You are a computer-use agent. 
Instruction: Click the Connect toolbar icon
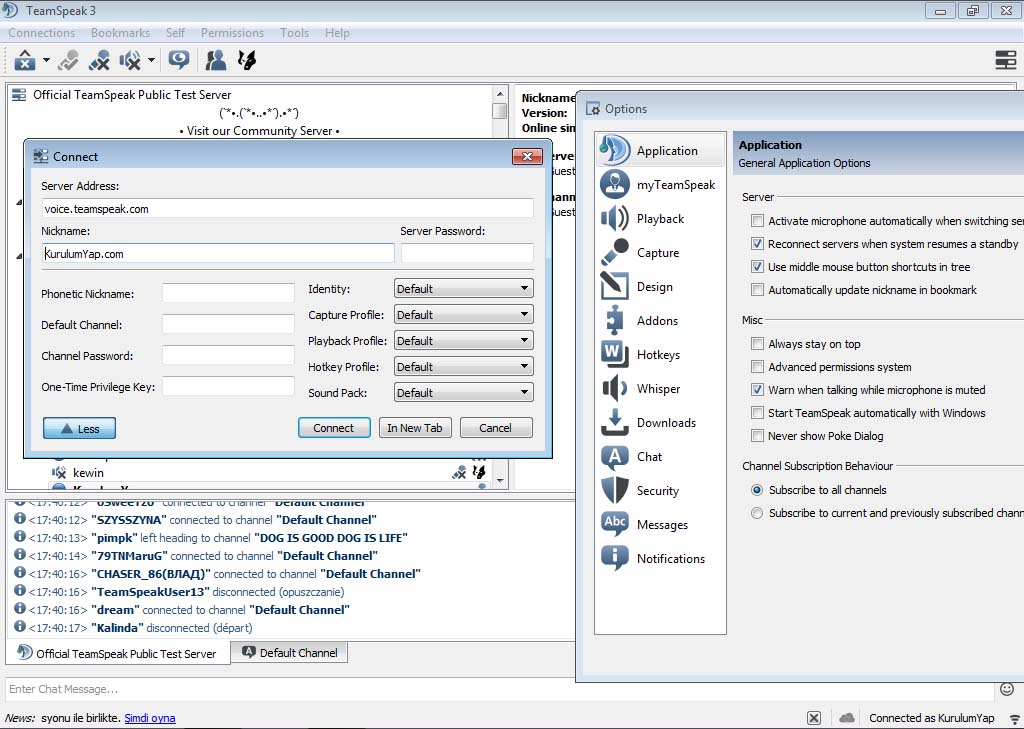tap(25, 60)
